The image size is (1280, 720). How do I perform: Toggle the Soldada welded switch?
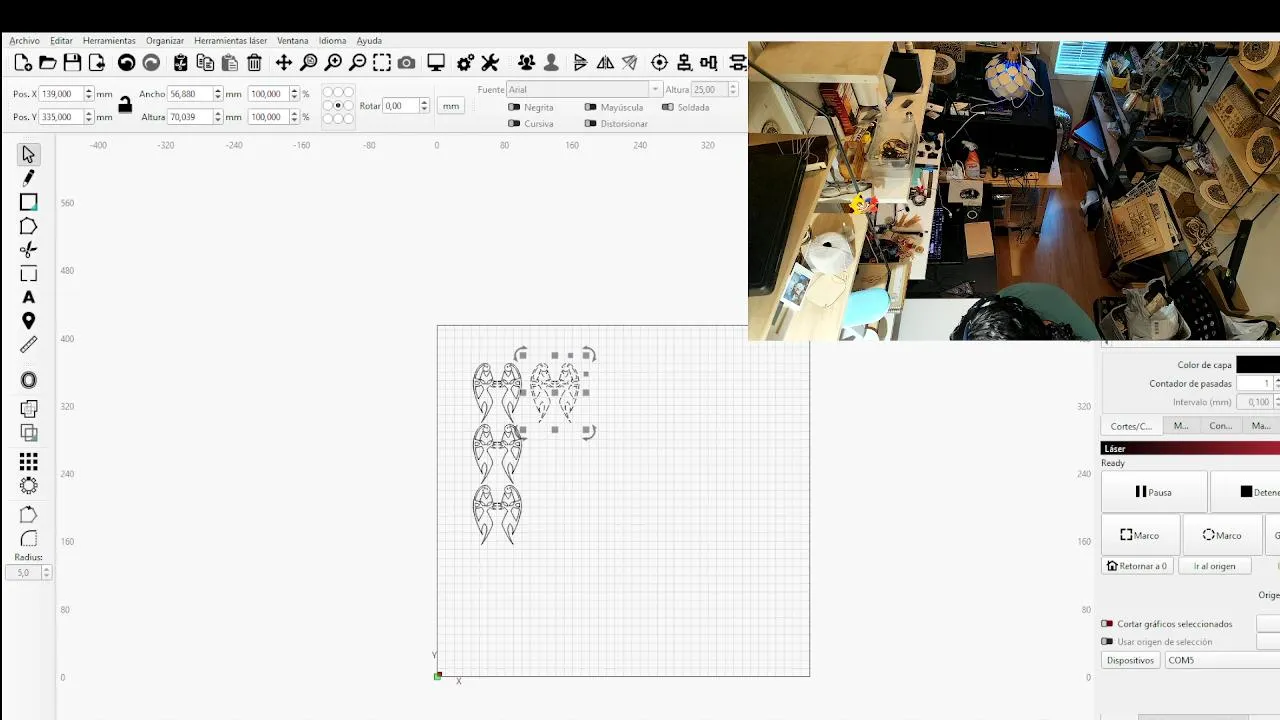pyautogui.click(x=667, y=107)
